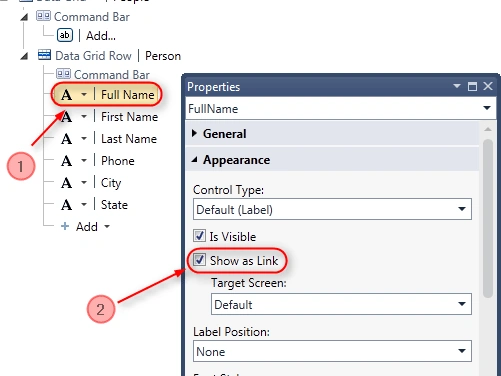Open control type arrow for Last Name
The width and height of the screenshot is (501, 376).
84,139
